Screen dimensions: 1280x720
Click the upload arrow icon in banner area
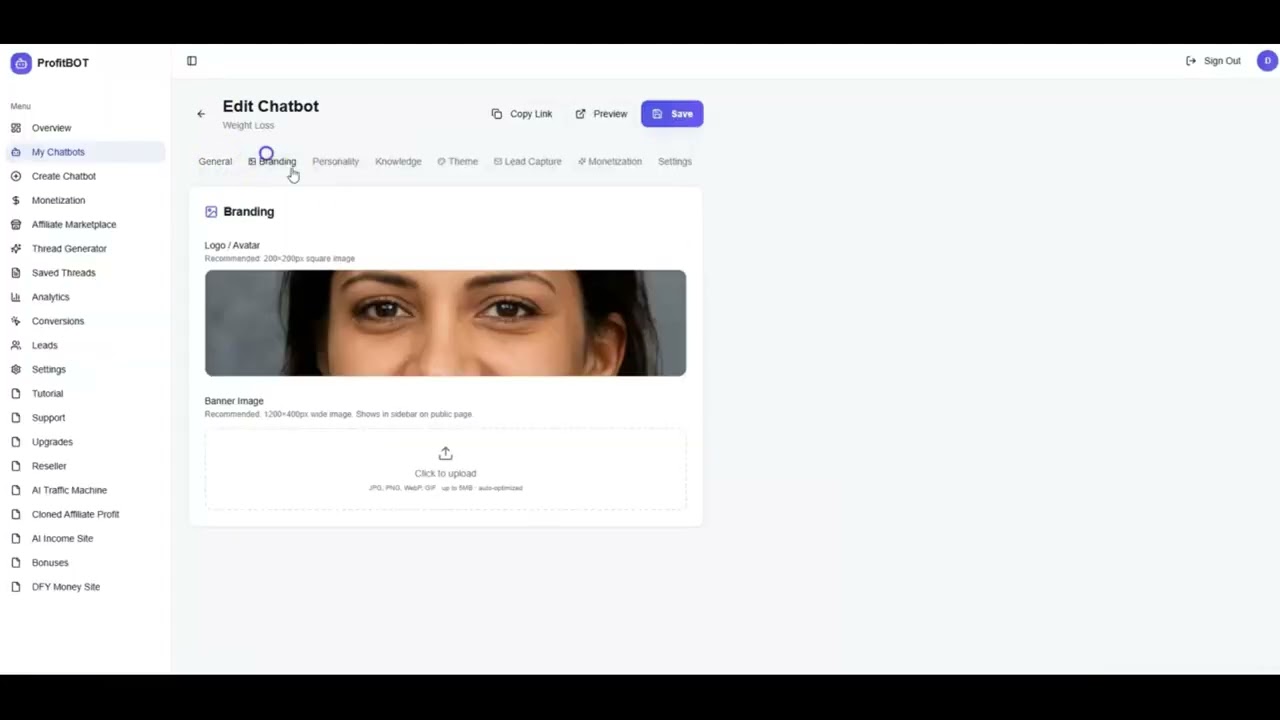445,454
